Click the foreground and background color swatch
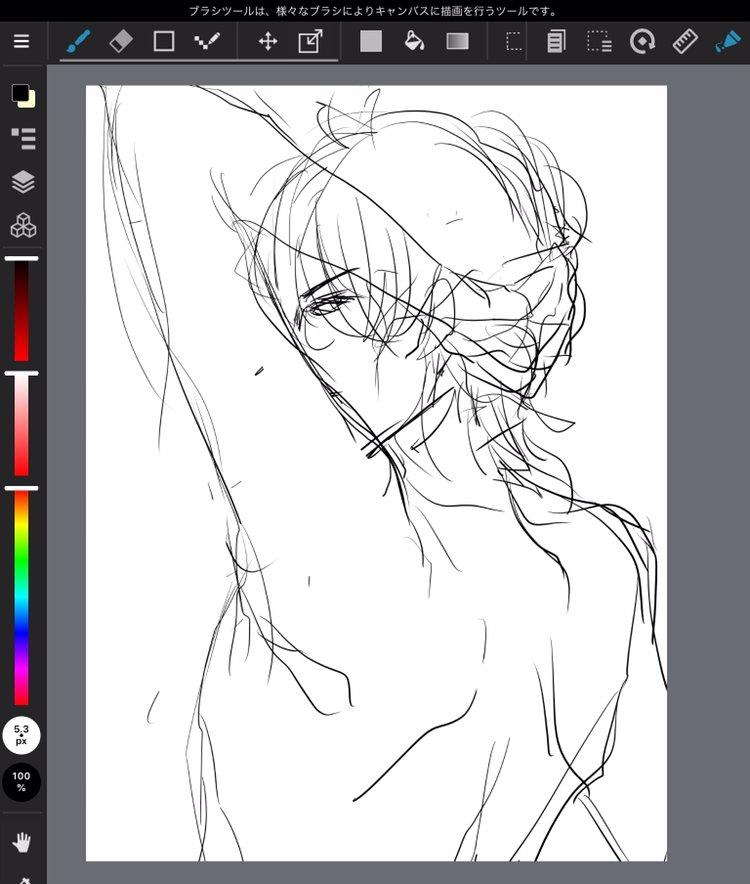The image size is (750, 884). [x=23, y=95]
